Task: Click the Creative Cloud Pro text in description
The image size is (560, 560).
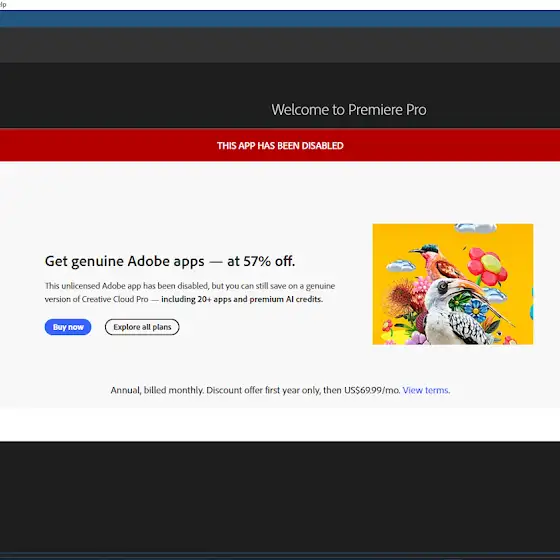Action: pos(115,299)
